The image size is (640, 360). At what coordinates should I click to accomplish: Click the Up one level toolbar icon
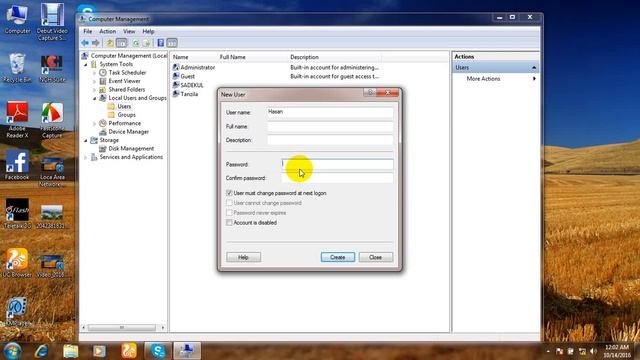point(110,43)
